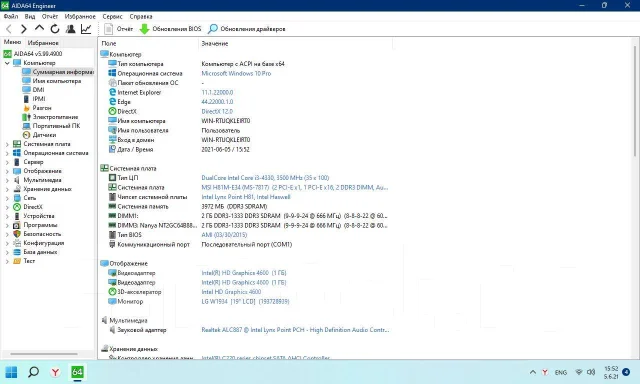Switch to the Избранное sidebar tab
Screen dimensions: 640x384
pyautogui.click(x=43, y=42)
